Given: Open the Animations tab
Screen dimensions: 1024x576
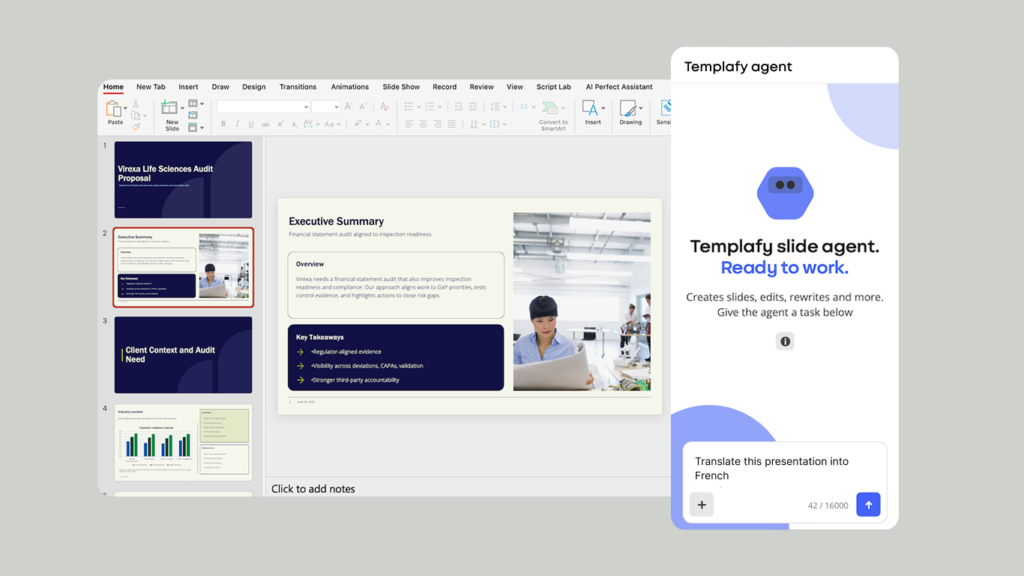Looking at the screenshot, I should pos(349,87).
